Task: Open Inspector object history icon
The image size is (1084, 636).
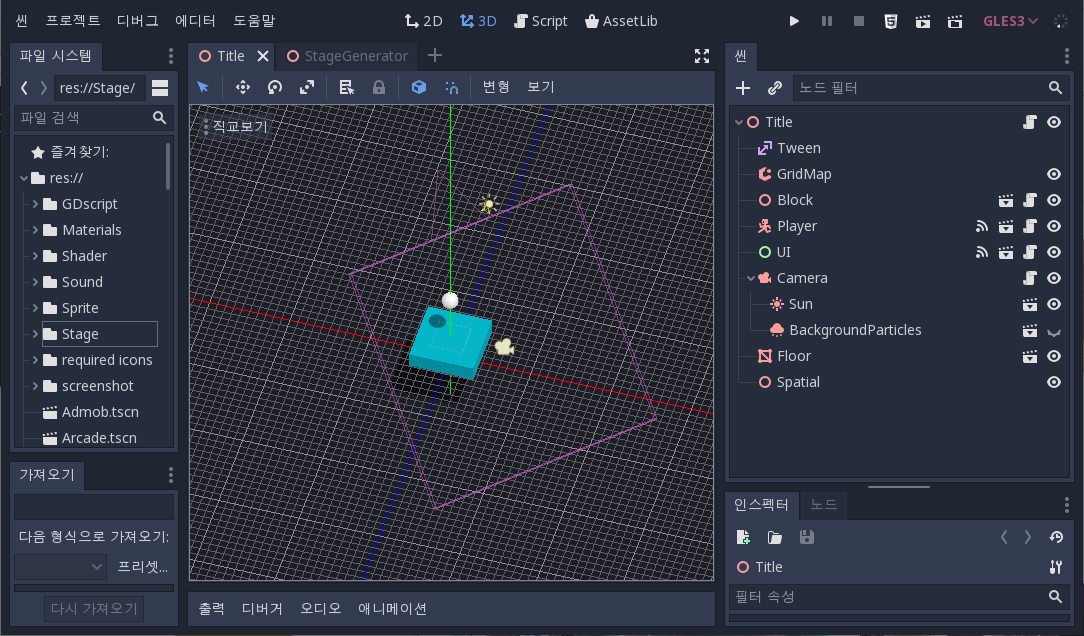Action: pos(1056,537)
